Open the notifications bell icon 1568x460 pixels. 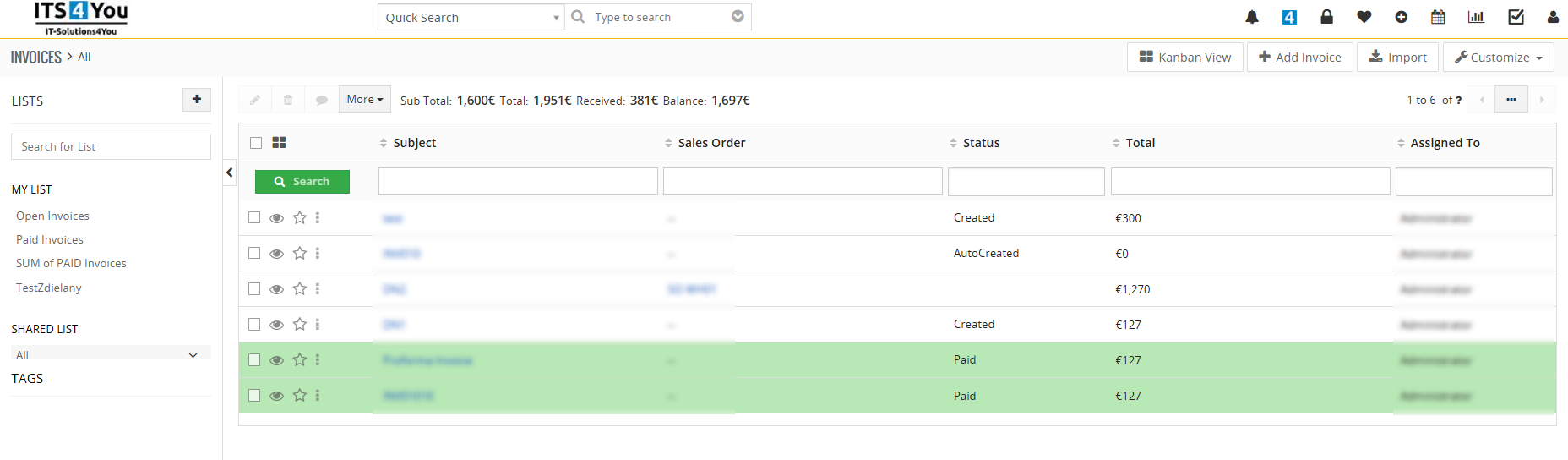[x=1252, y=17]
